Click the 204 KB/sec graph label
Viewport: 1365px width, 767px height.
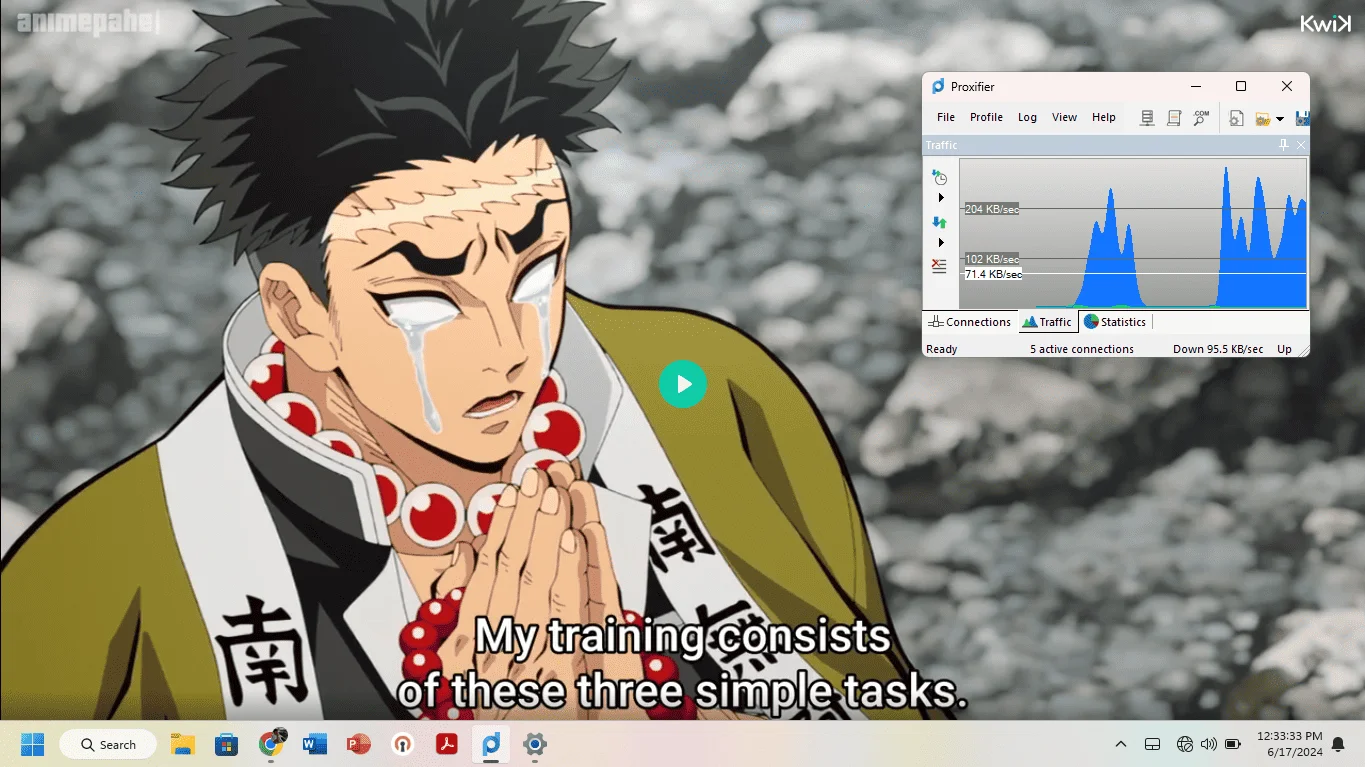click(991, 209)
